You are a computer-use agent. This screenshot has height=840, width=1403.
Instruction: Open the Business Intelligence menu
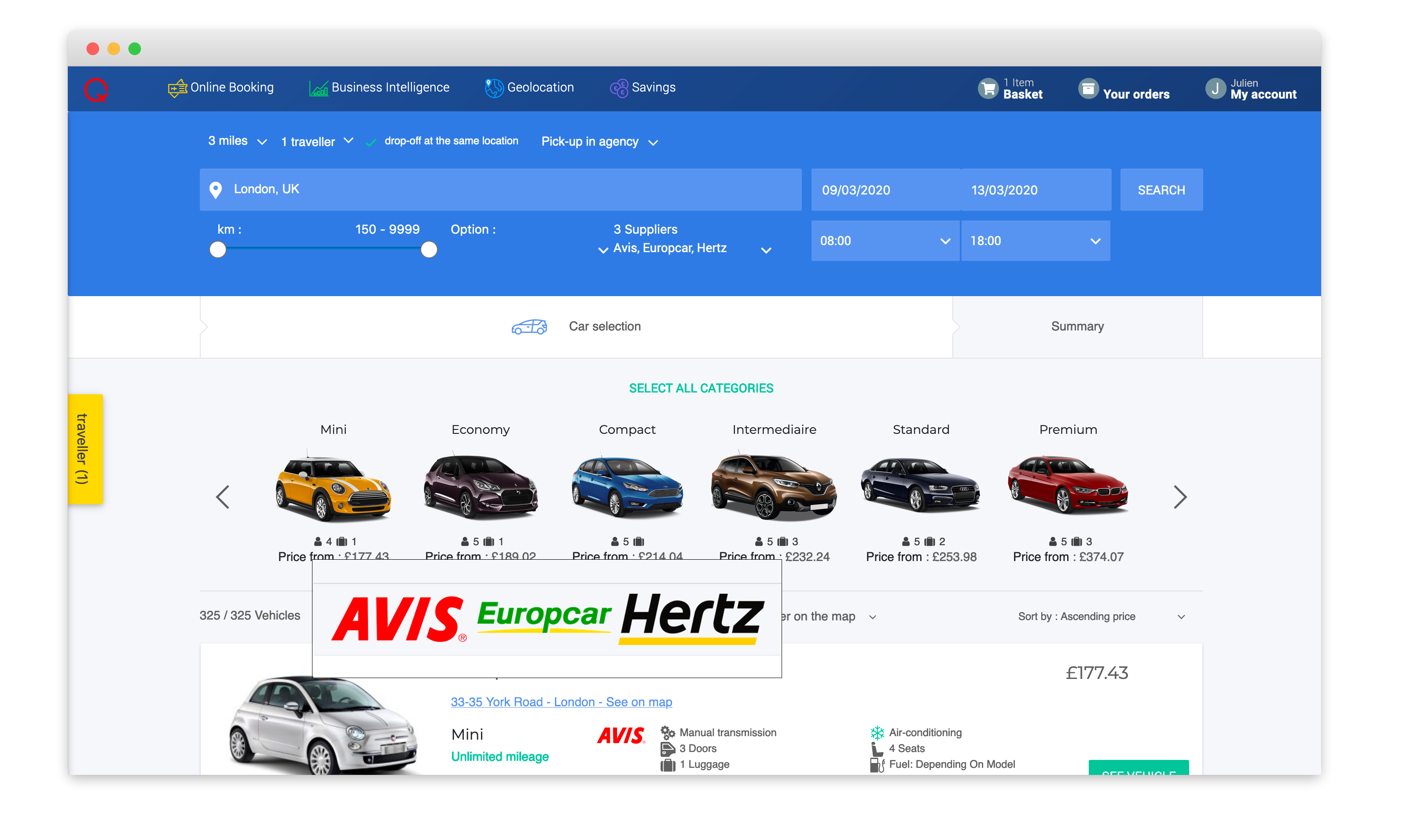379,88
